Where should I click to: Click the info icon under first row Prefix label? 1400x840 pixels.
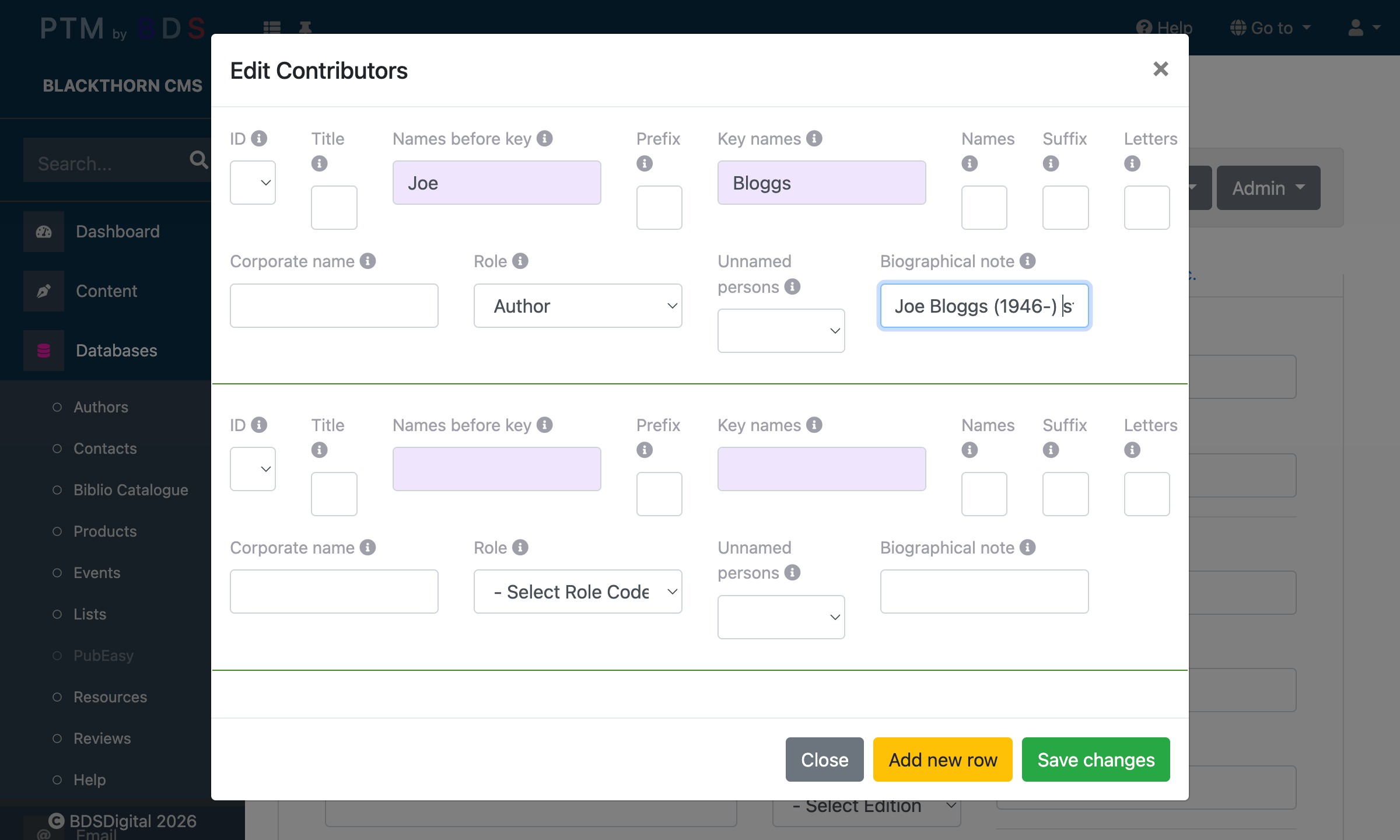point(644,163)
